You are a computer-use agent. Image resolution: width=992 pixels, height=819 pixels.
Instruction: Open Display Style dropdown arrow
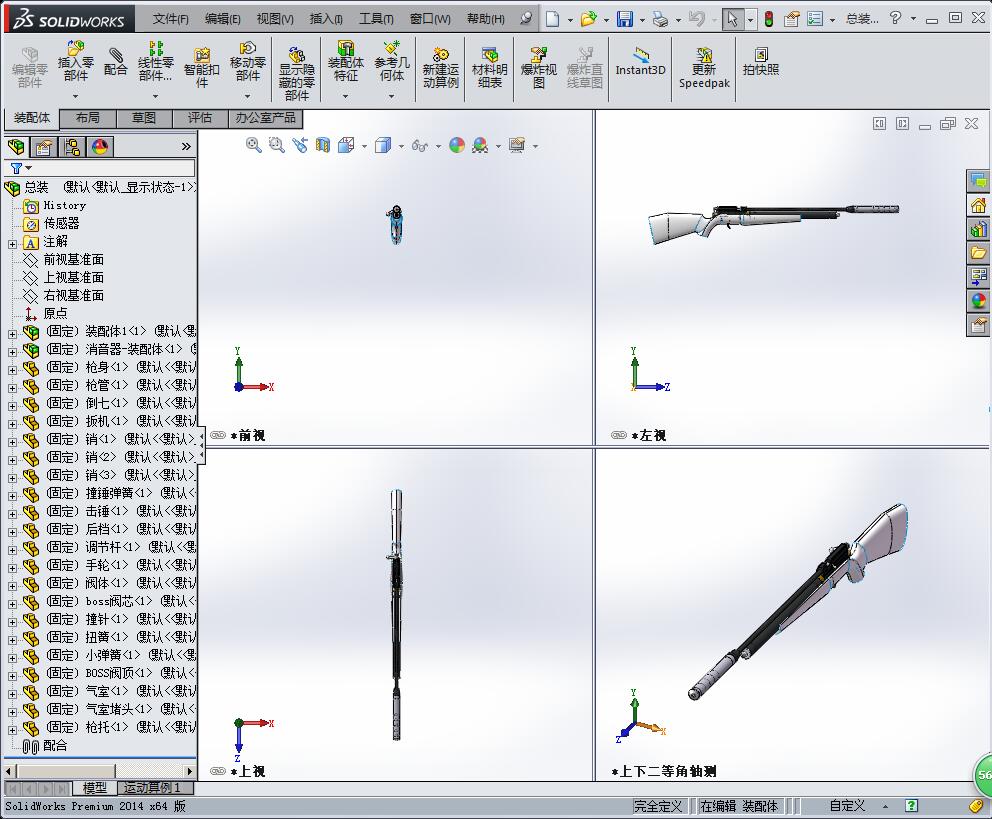point(401,146)
